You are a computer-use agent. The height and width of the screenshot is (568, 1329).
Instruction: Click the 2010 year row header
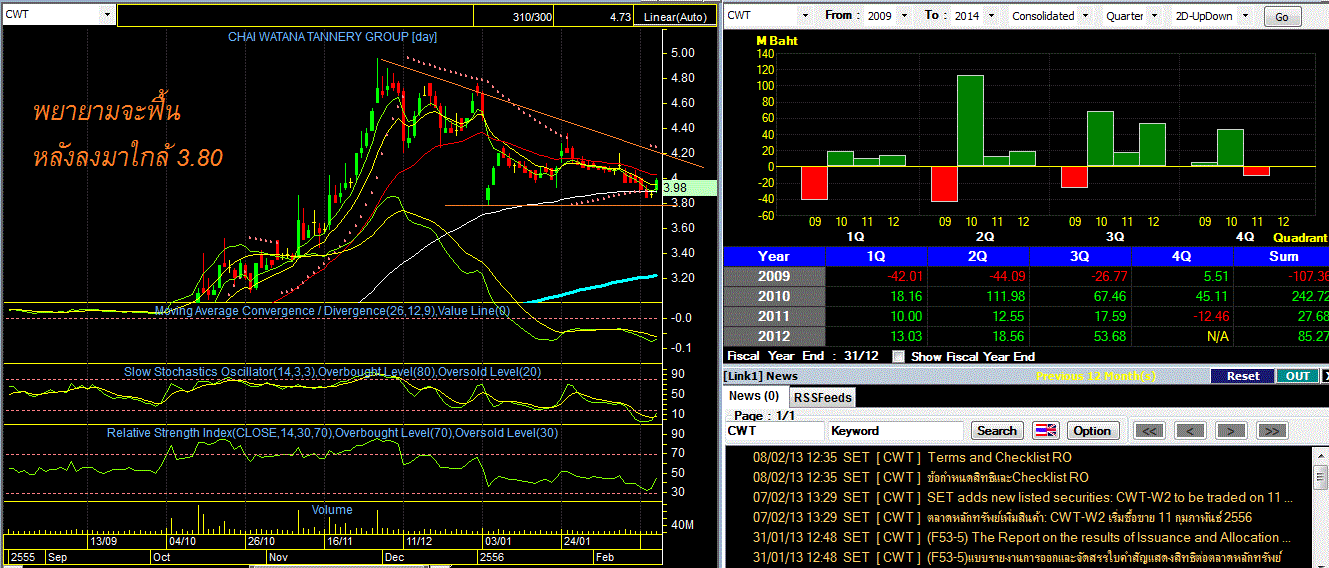(x=774, y=296)
